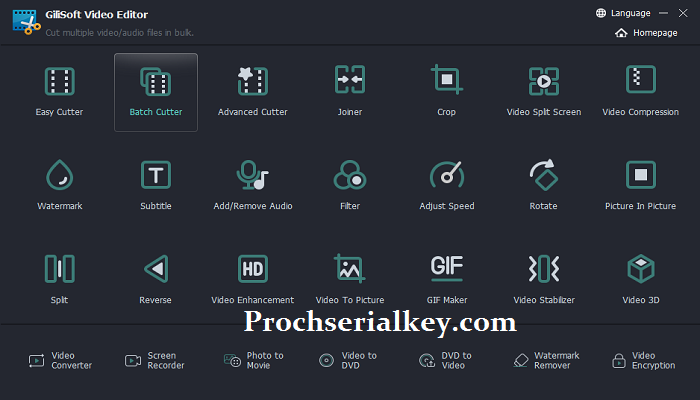Launch Picture In Picture tool

tap(641, 186)
